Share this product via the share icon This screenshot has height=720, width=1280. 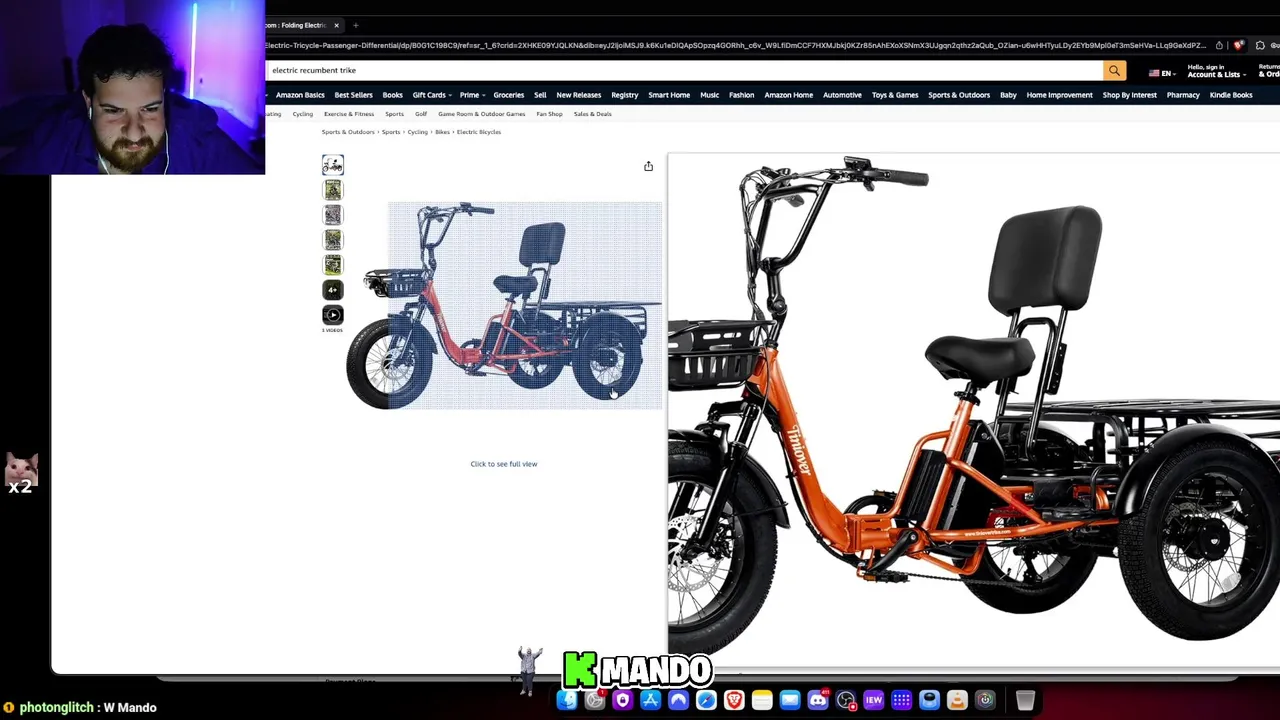point(648,166)
